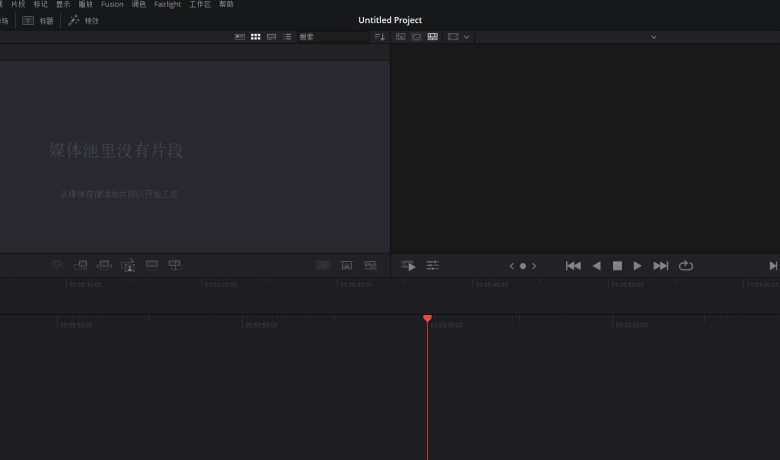Click the Place on Top icon
Screen dimensions: 780x460
(152, 266)
